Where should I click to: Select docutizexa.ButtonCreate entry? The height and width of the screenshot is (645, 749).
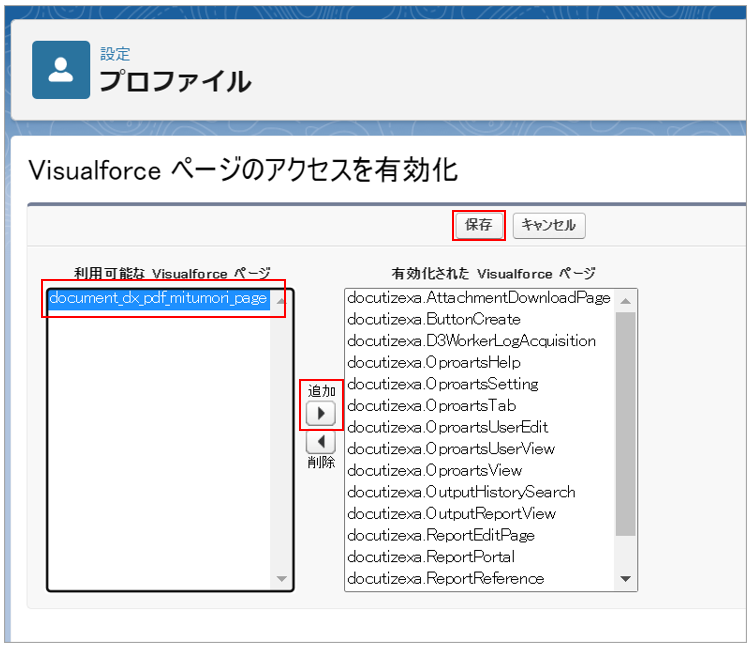click(x=433, y=320)
